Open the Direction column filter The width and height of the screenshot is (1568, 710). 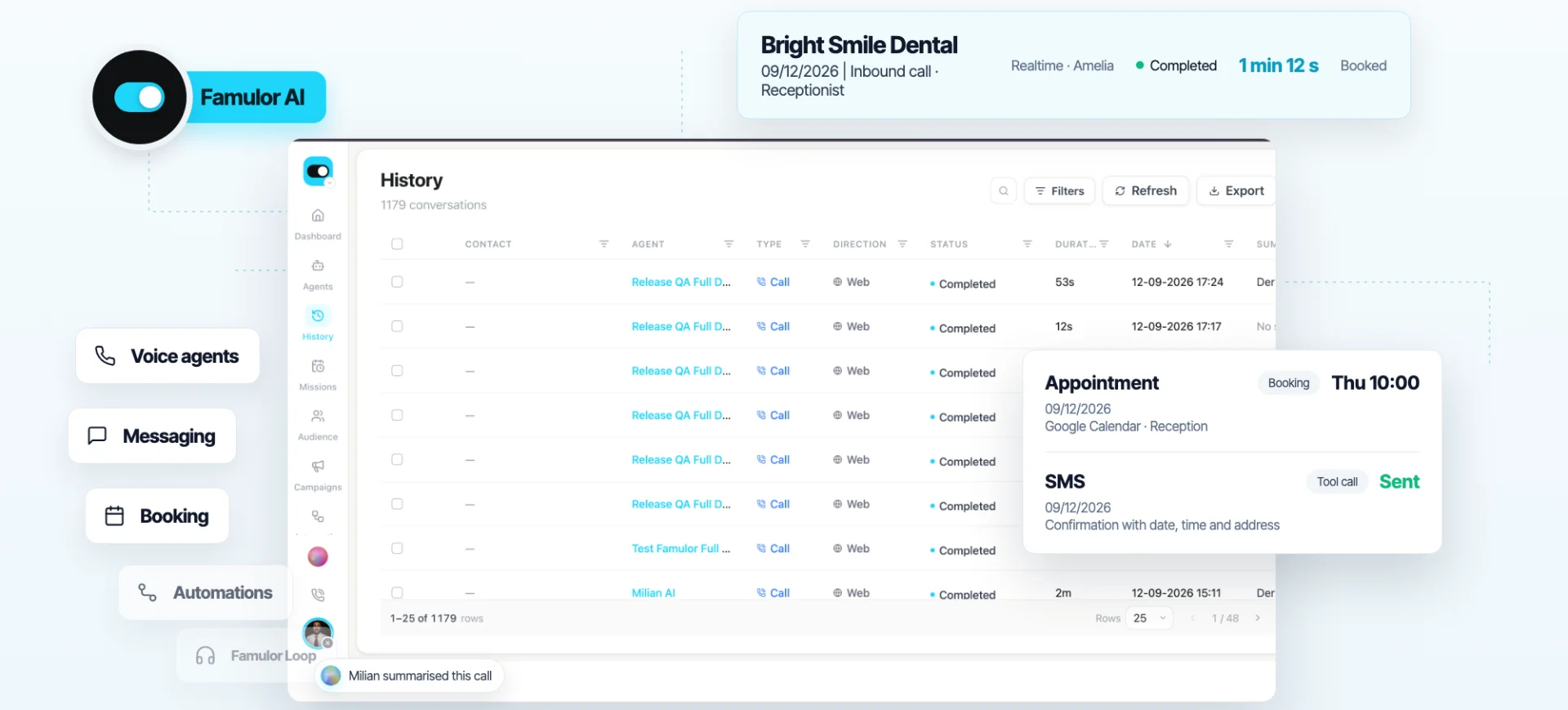(x=902, y=243)
